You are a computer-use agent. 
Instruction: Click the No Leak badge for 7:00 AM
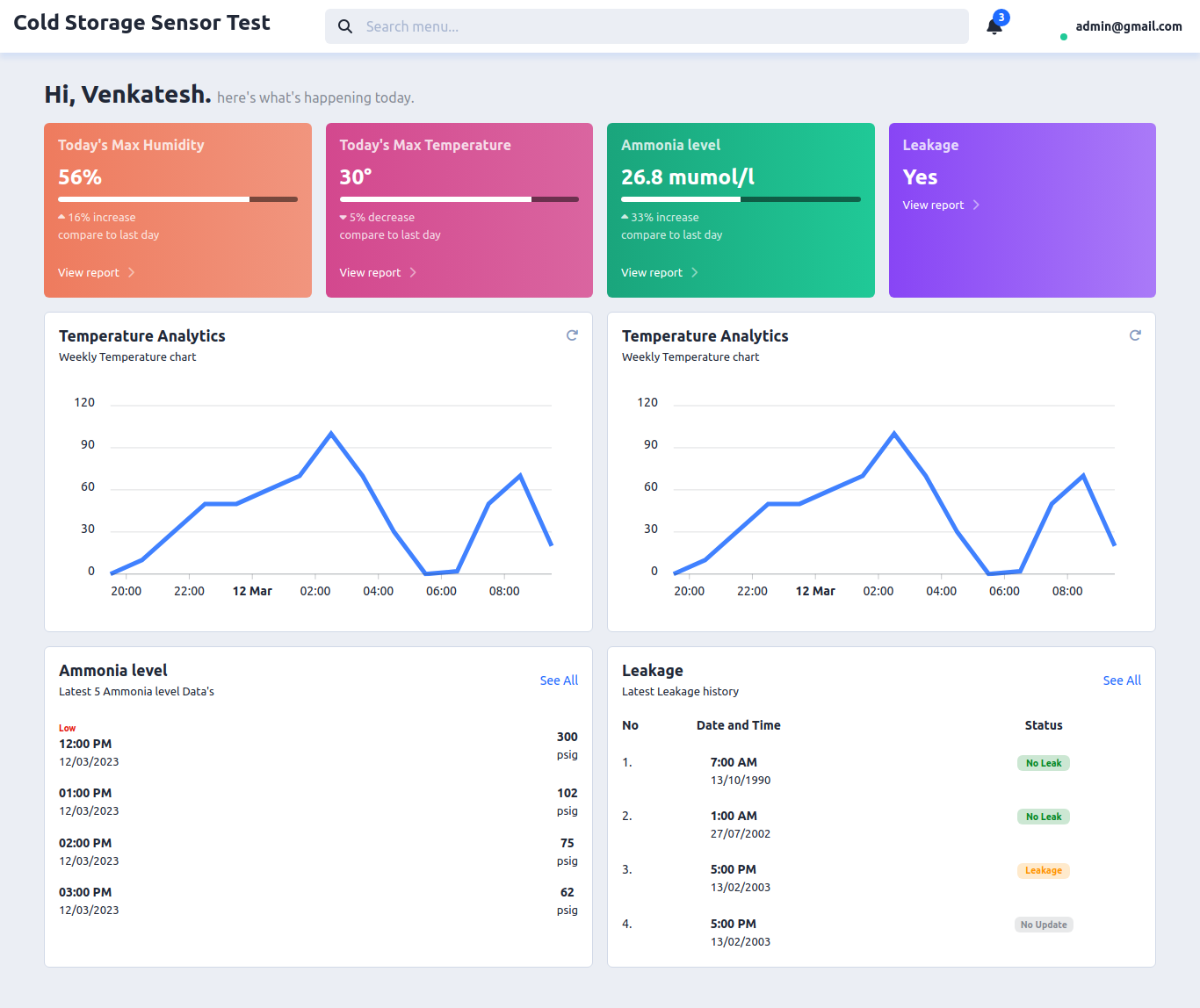click(x=1044, y=763)
